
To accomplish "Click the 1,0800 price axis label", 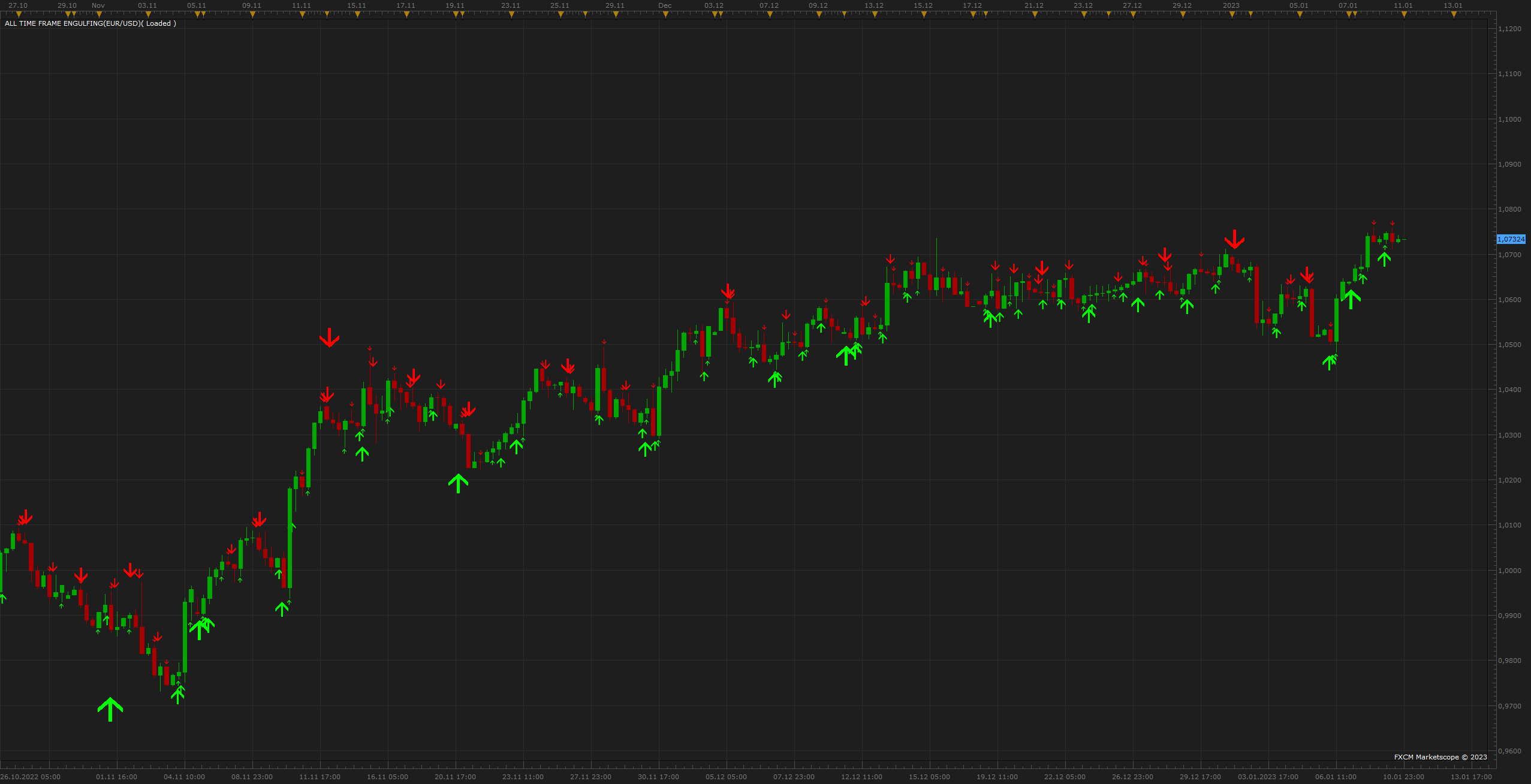I will click(x=1509, y=209).
